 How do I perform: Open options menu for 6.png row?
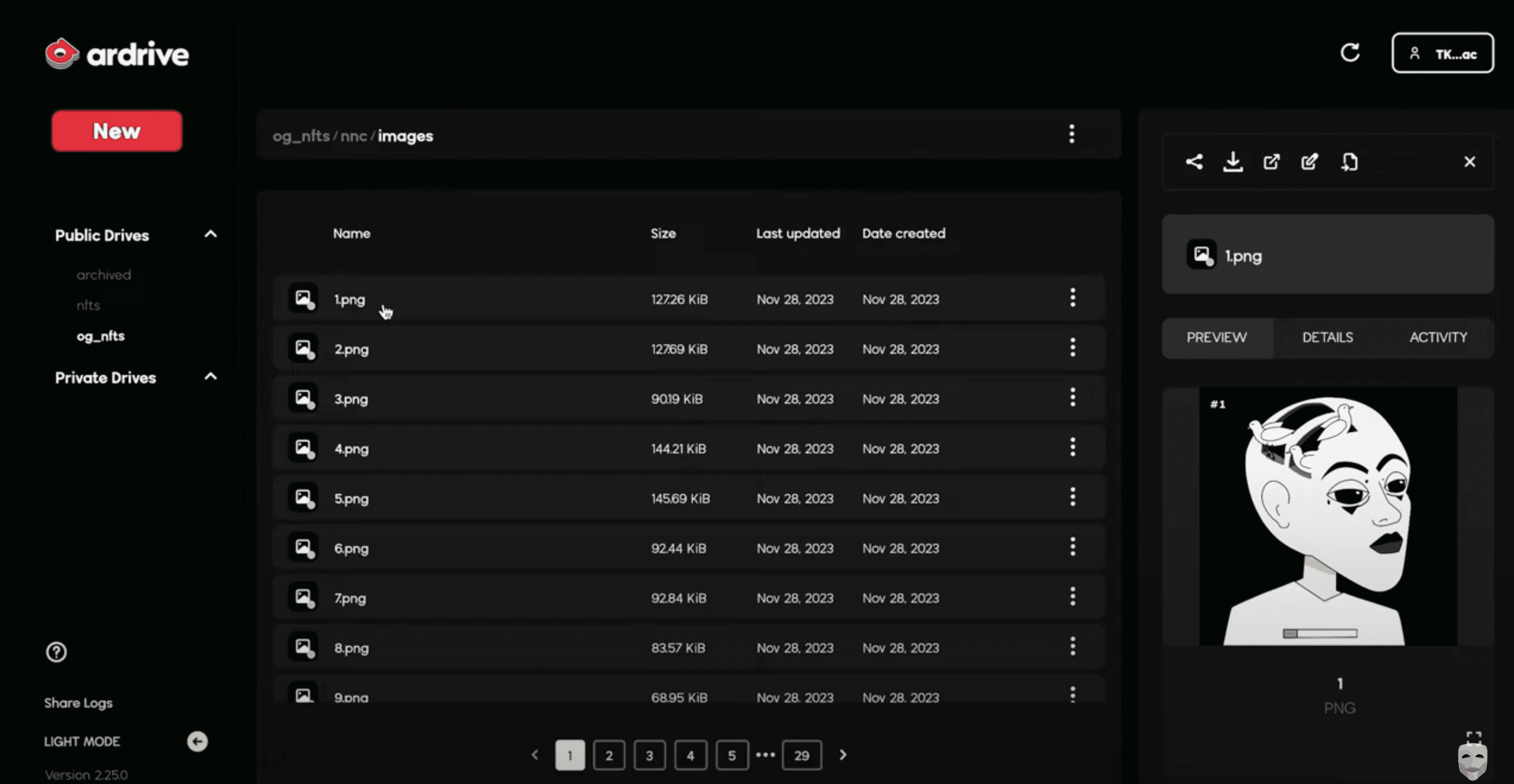click(1073, 547)
